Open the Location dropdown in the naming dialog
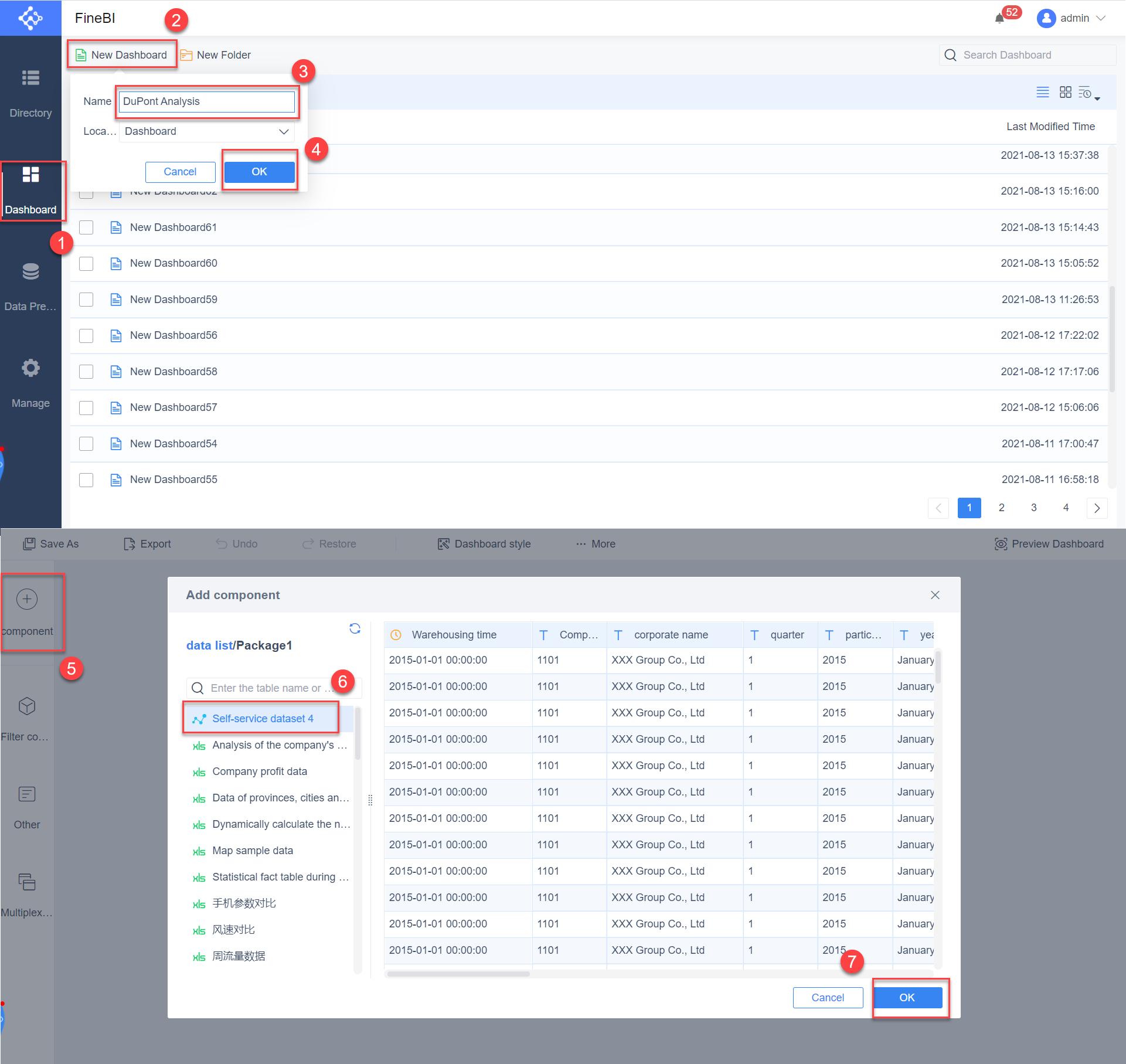1126x1064 pixels. point(206,131)
